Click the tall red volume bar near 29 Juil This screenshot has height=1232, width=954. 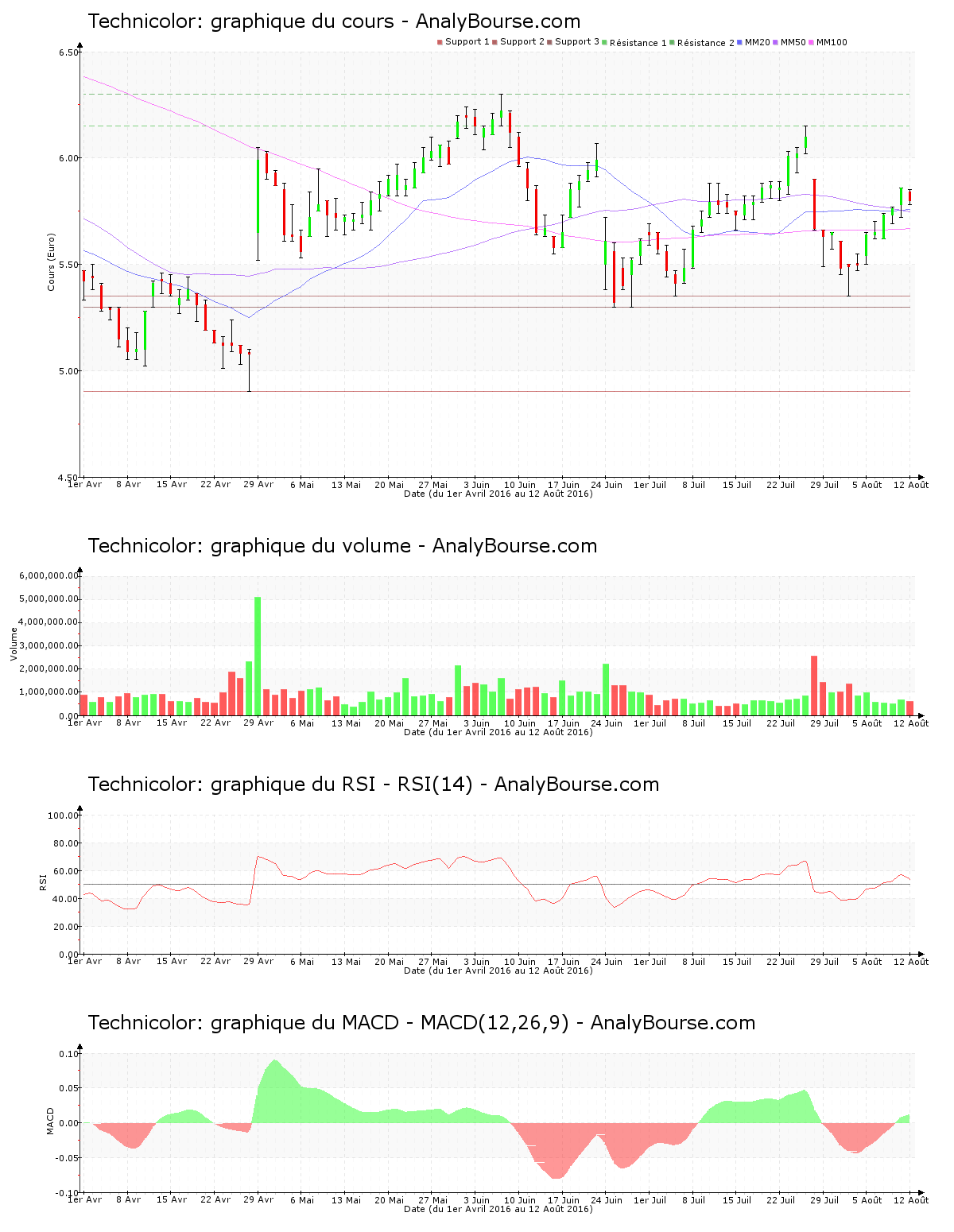pyautogui.click(x=814, y=685)
